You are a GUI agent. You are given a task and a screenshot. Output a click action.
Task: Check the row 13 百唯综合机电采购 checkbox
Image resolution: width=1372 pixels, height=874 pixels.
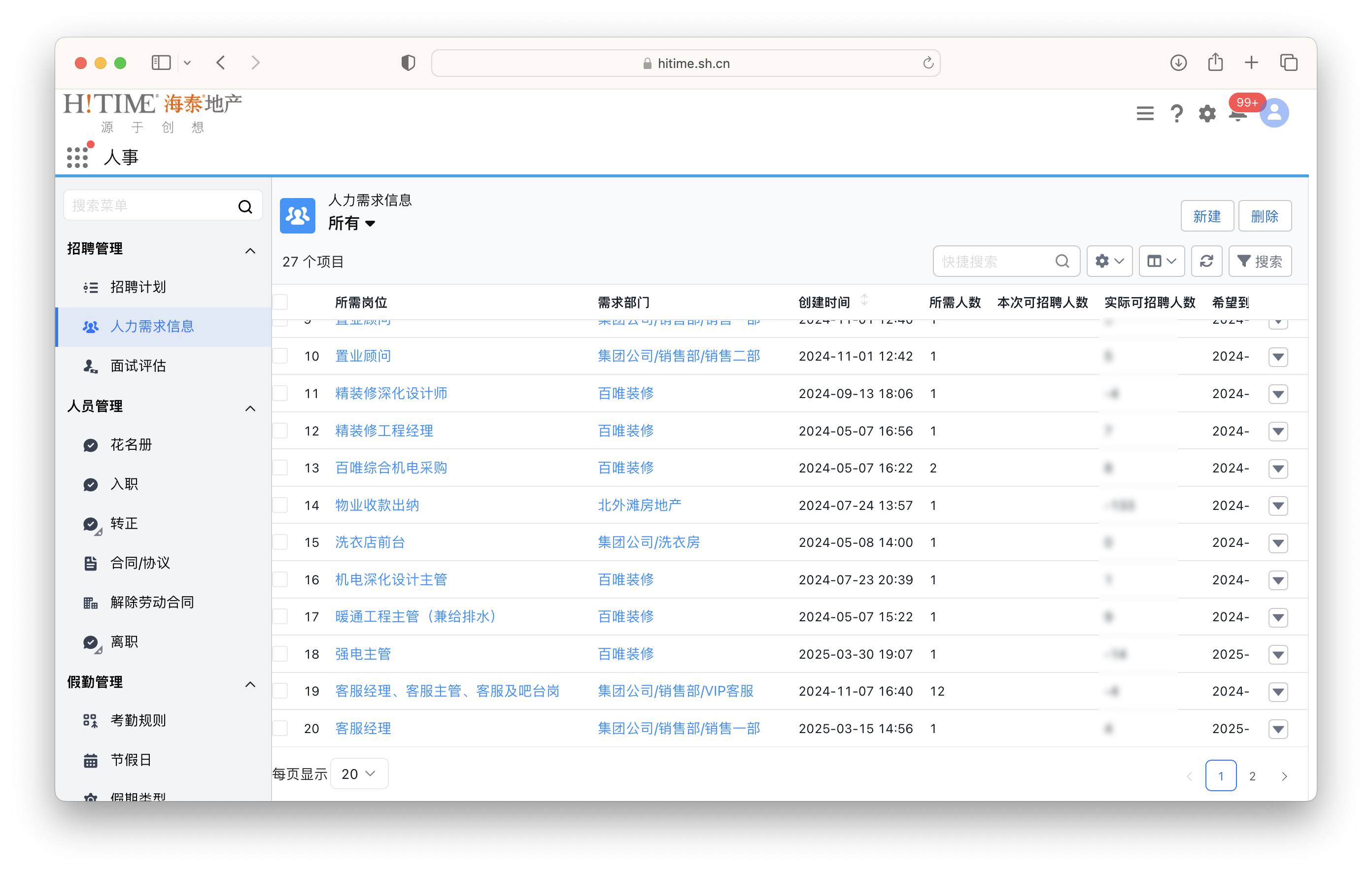(x=280, y=468)
